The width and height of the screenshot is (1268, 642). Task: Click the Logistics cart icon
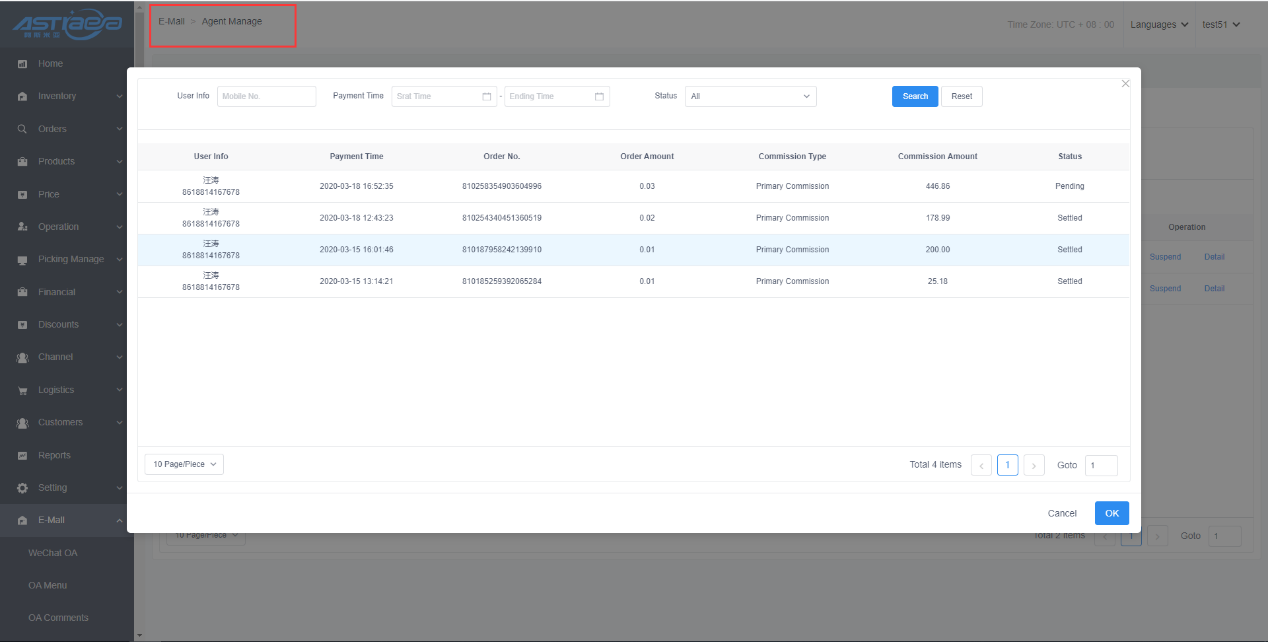tap(22, 390)
